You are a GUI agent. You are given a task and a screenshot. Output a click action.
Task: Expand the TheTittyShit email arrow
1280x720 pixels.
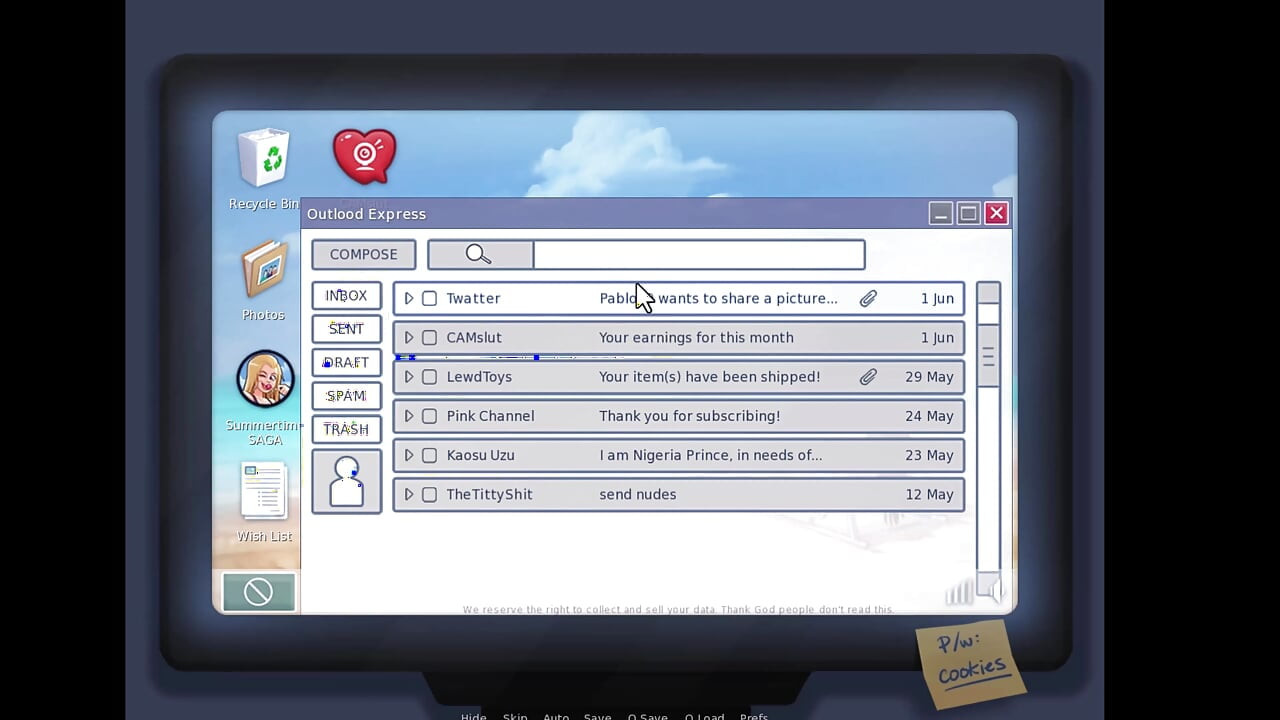pos(408,494)
